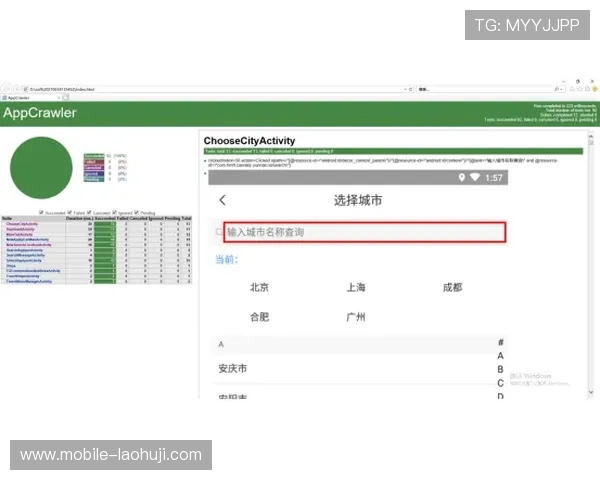This screenshot has height=480, width=600.
Task: Click the AppCrawler header title
Action: click(x=39, y=113)
